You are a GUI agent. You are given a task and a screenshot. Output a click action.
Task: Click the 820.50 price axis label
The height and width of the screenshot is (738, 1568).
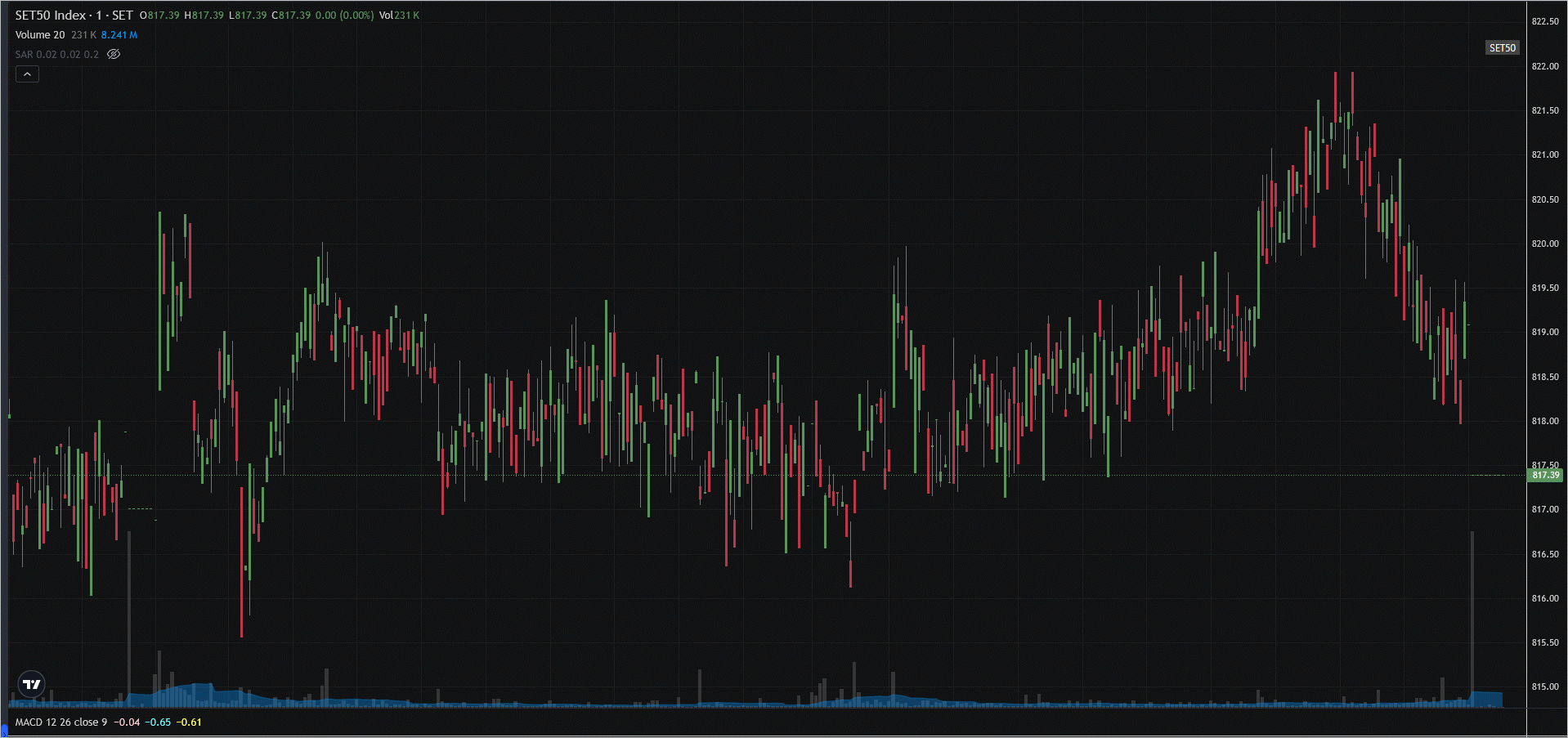point(1545,199)
